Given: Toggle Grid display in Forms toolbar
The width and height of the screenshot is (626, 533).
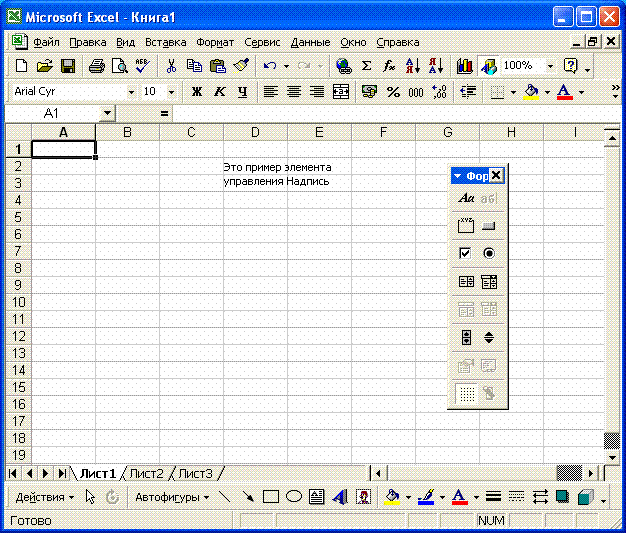Looking at the screenshot, I should (x=466, y=394).
